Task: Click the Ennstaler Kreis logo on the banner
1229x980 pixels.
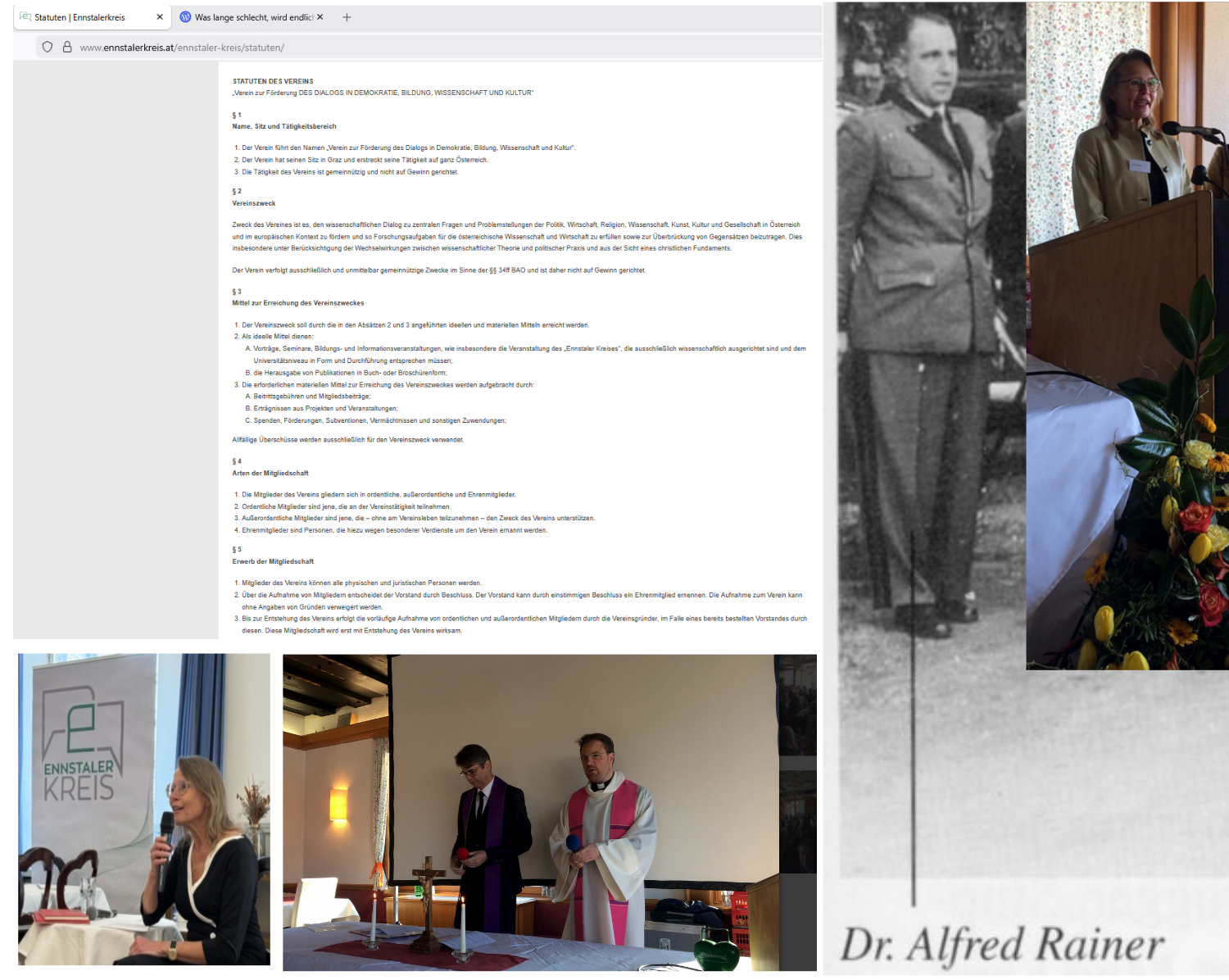Action: [79, 746]
